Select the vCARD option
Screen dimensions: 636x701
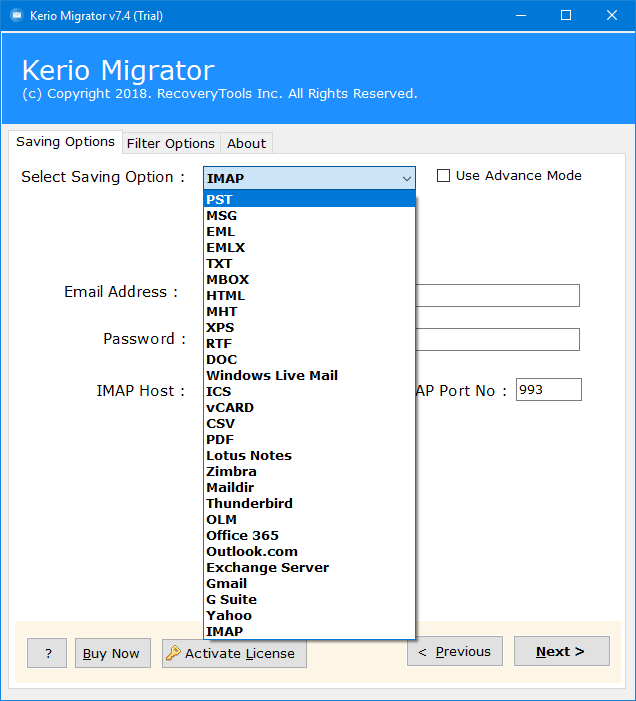(x=309, y=408)
